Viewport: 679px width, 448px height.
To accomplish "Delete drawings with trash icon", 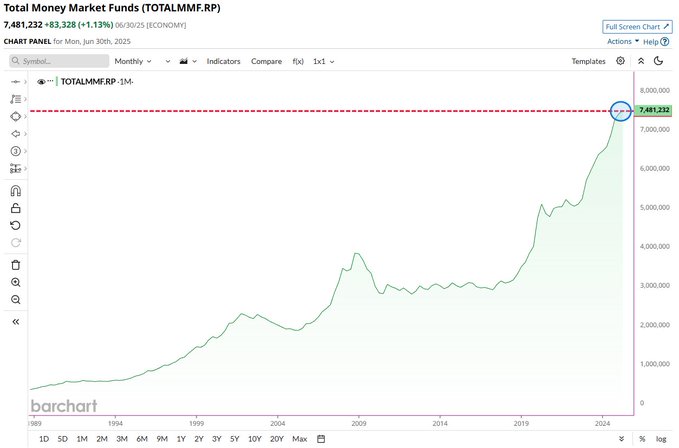I will coord(16,265).
